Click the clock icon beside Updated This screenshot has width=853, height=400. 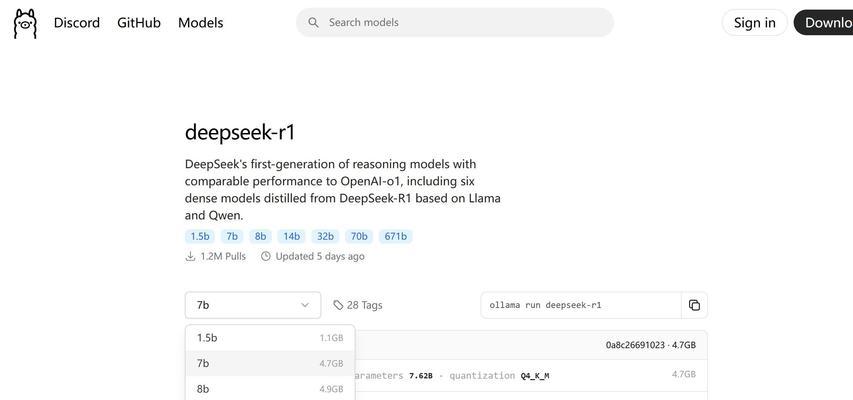pos(265,256)
